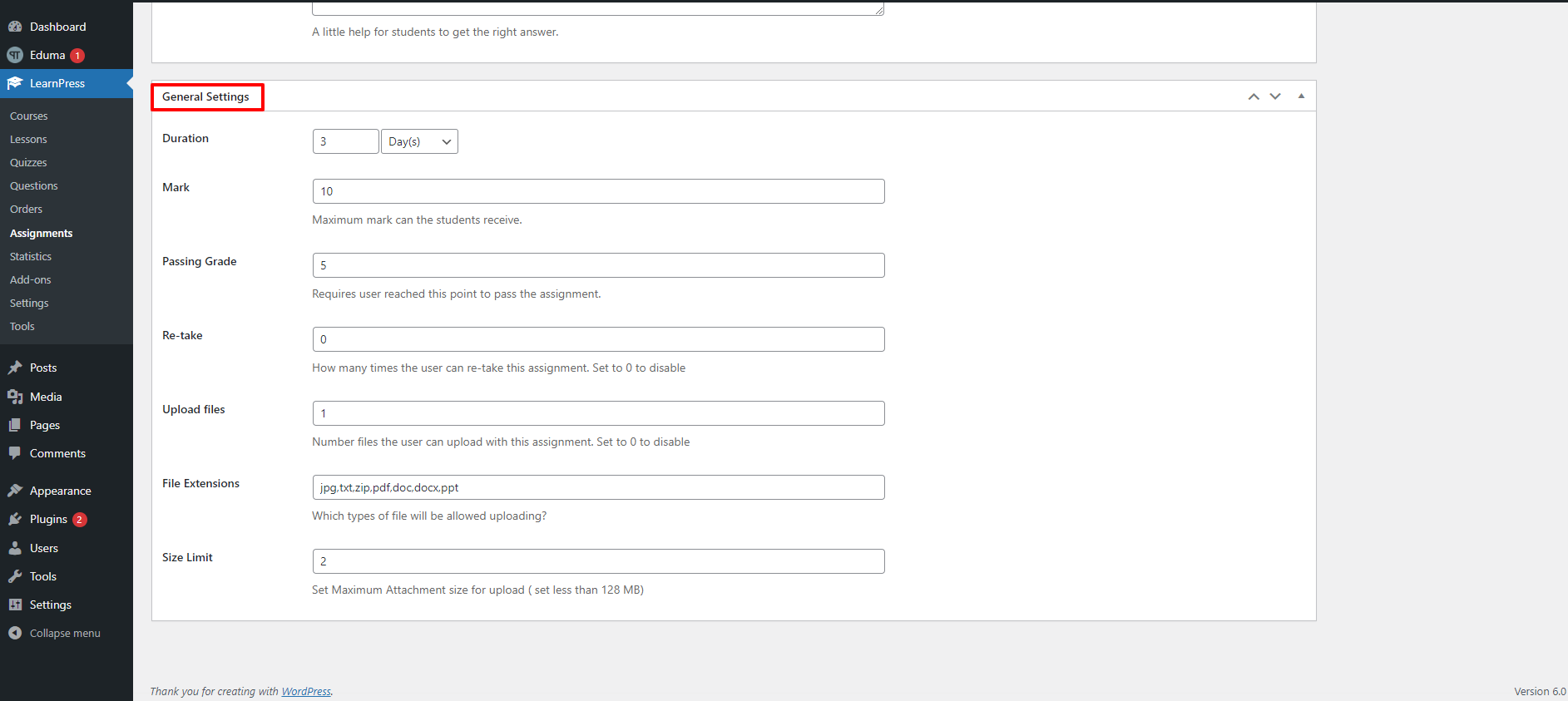Click the Upload files input field
Screen dimensions: 1568x701
(x=598, y=413)
